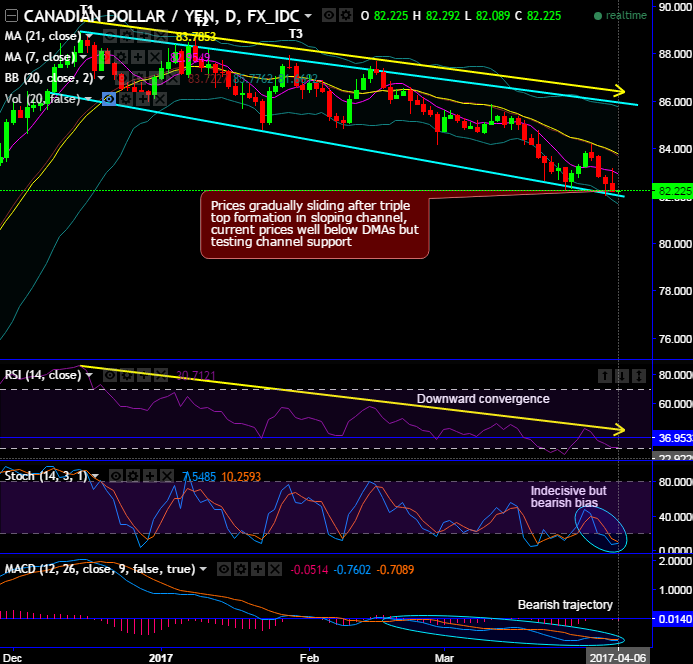
Task: Hide the MACD indicator with eye icon
Action: (224, 569)
